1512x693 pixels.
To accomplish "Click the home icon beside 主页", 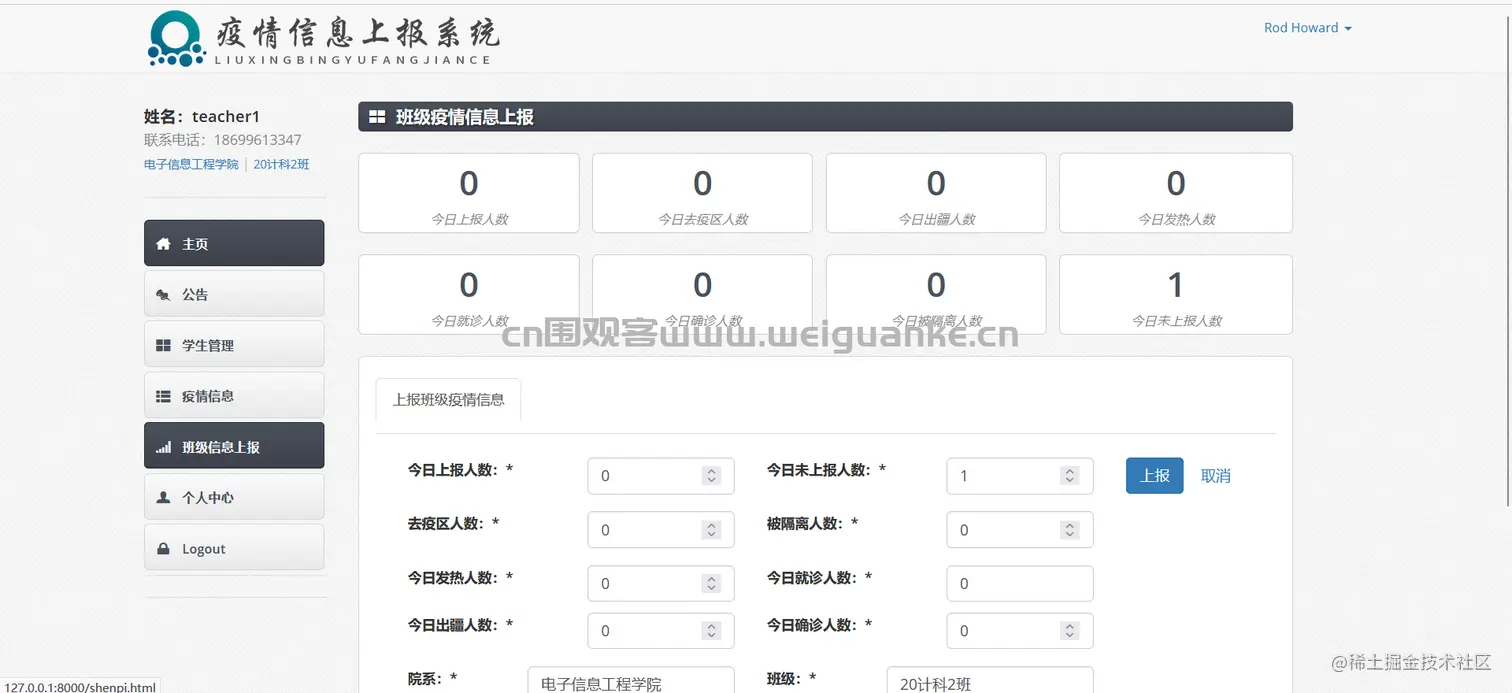I will coord(163,244).
